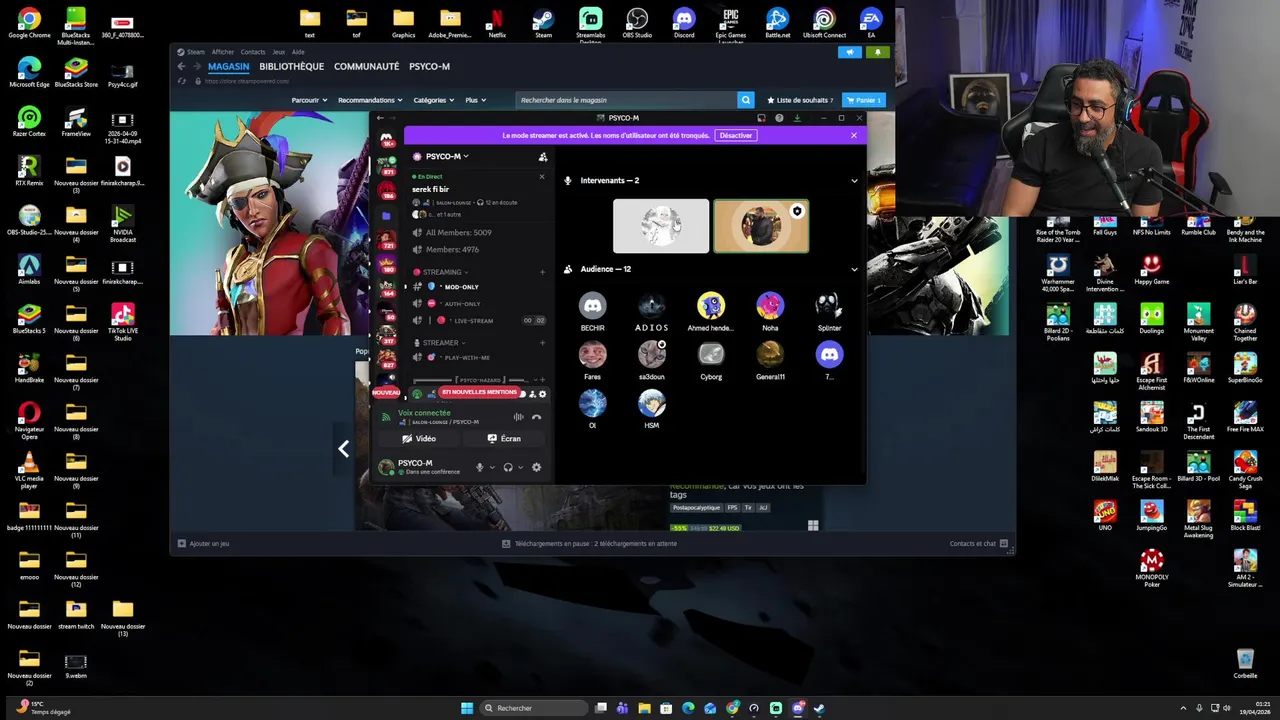Click the 871 nouvelles mentions pill
Image resolution: width=1280 pixels, height=720 pixels.
[x=479, y=392]
